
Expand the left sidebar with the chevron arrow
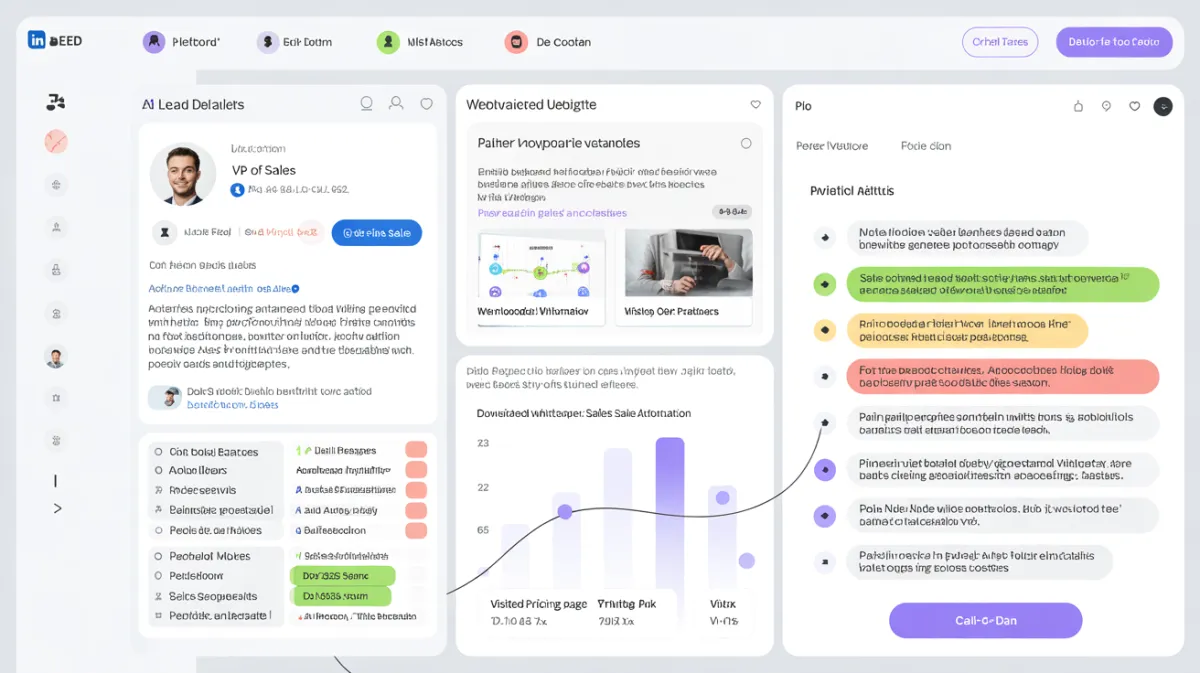pos(57,508)
